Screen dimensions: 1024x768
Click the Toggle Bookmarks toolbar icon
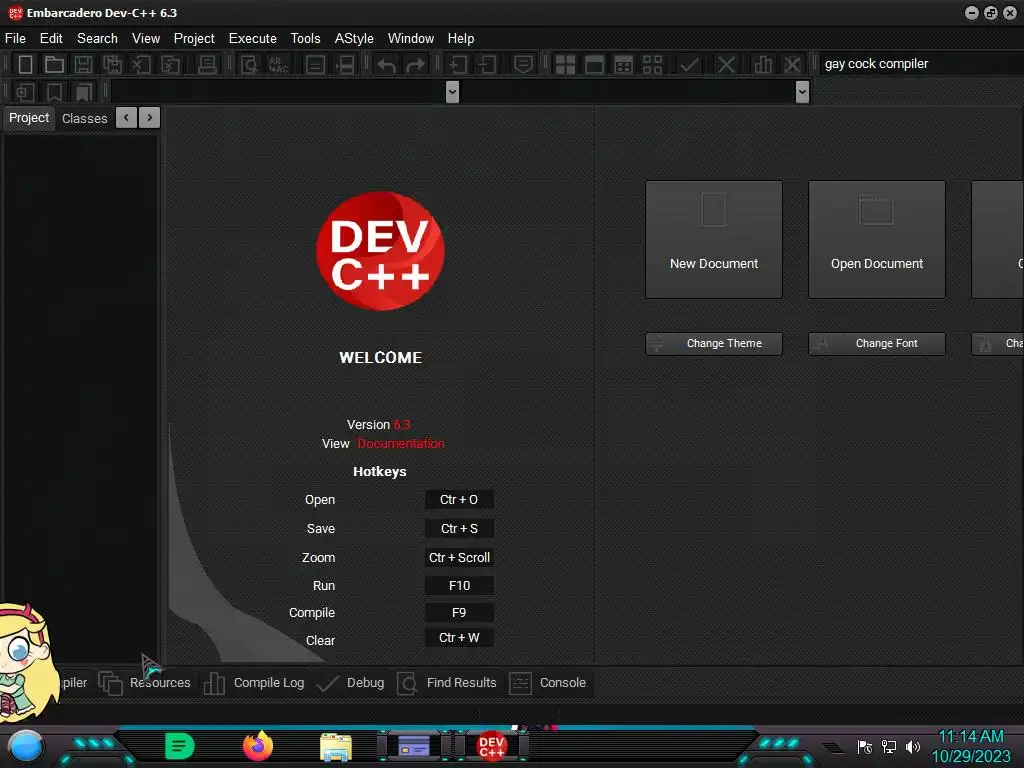(54, 92)
